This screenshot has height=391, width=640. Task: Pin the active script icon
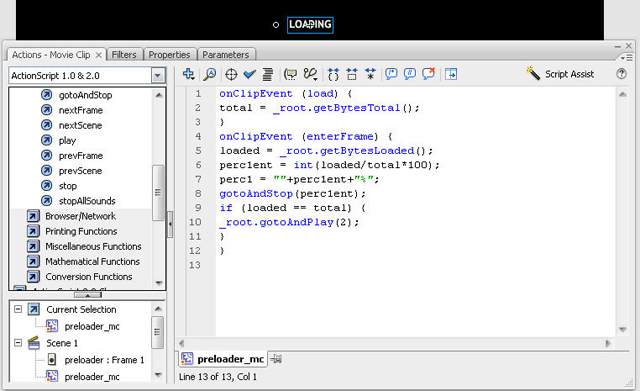(276, 359)
